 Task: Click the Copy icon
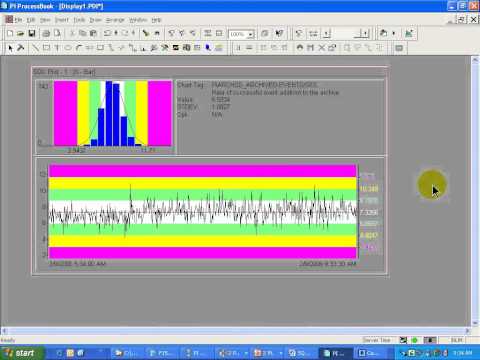83,33
